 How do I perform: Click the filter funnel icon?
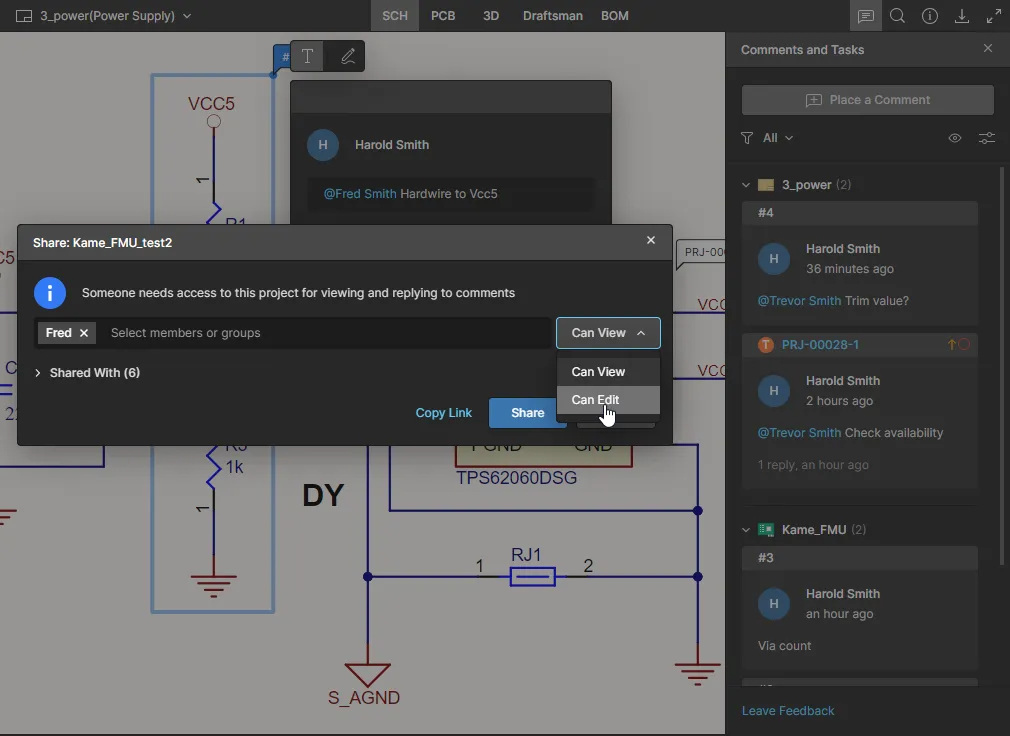(747, 138)
